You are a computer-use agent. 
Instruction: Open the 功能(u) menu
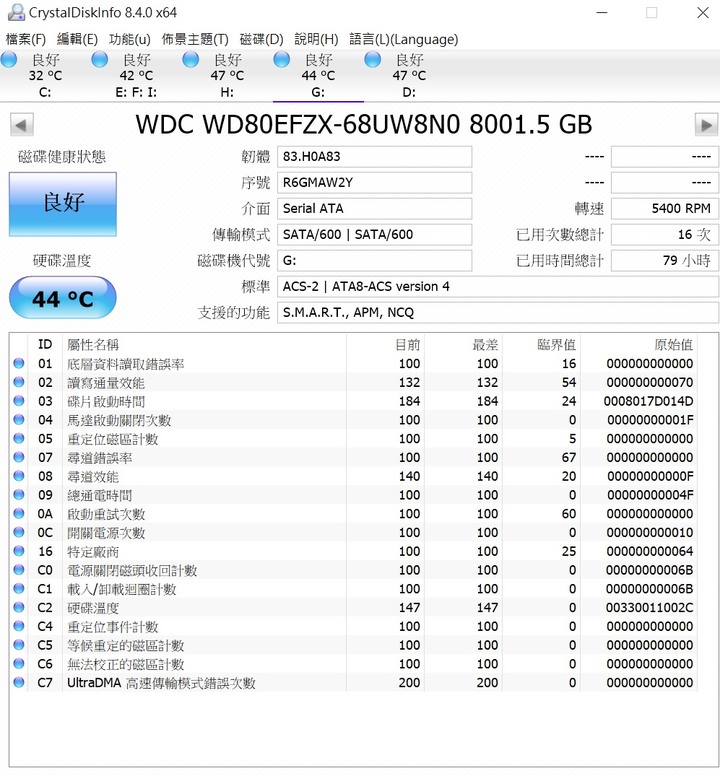[130, 39]
